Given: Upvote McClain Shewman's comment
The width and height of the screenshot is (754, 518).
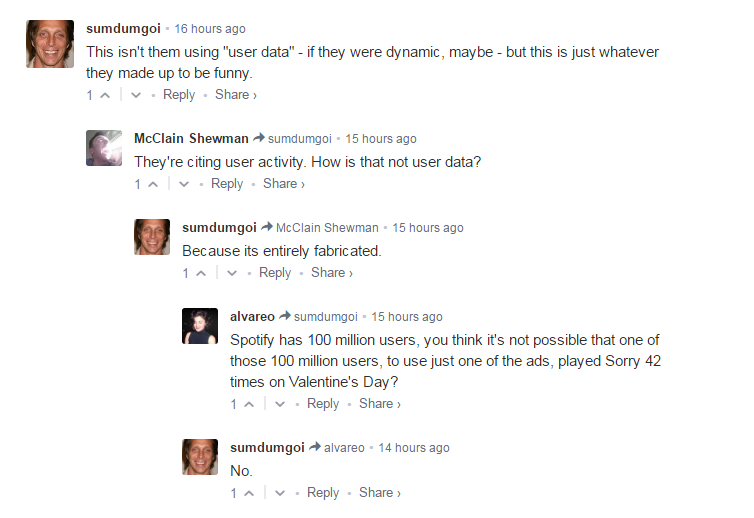Looking at the screenshot, I should [152, 184].
